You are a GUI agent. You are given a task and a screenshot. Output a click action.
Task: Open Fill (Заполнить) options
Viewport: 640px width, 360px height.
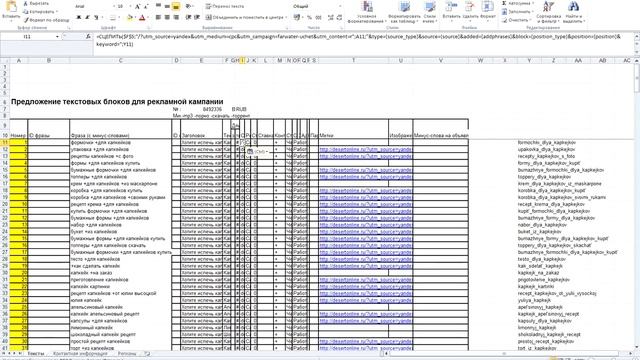[517, 11]
